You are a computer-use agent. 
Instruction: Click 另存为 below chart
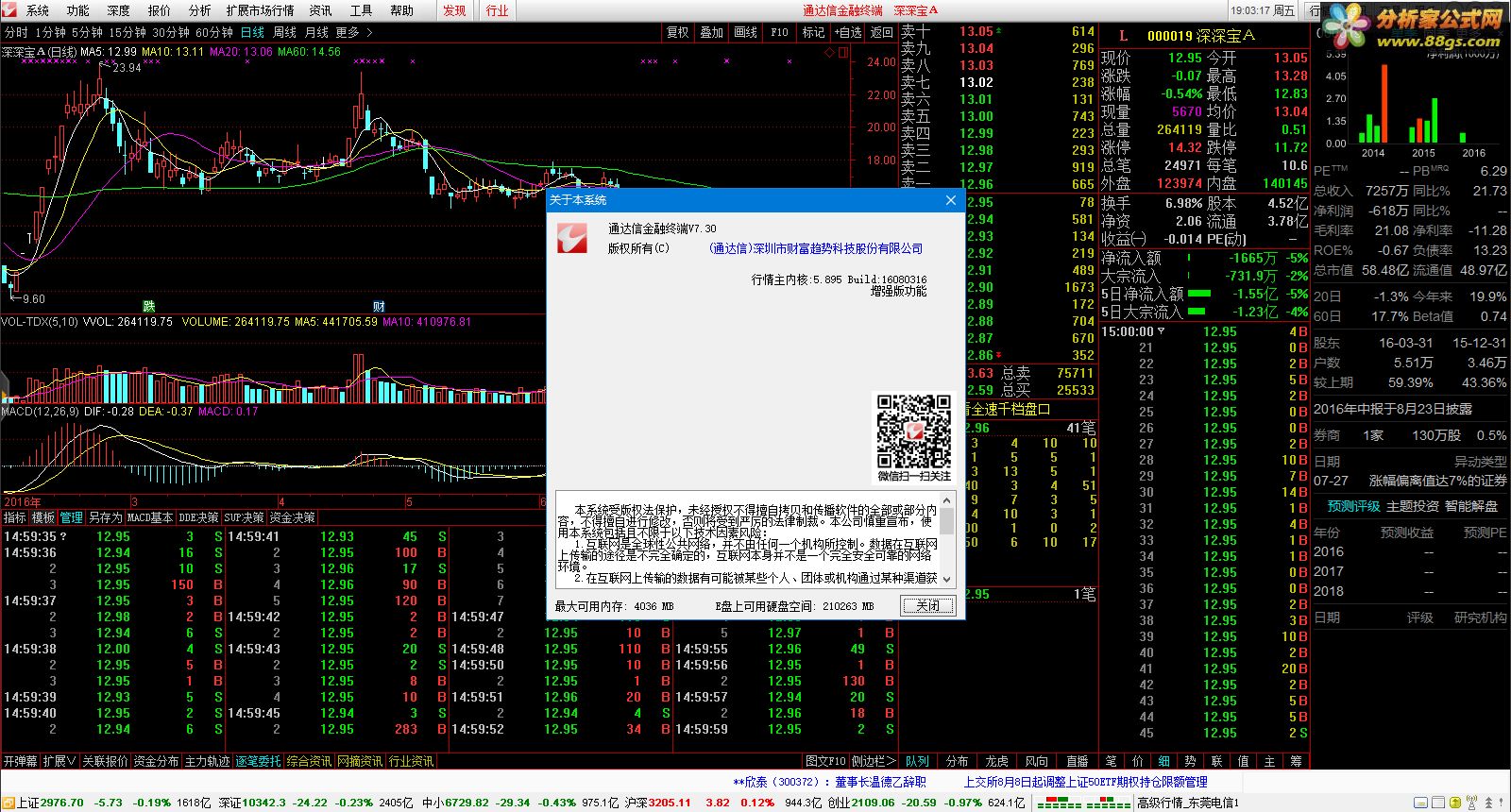(106, 517)
